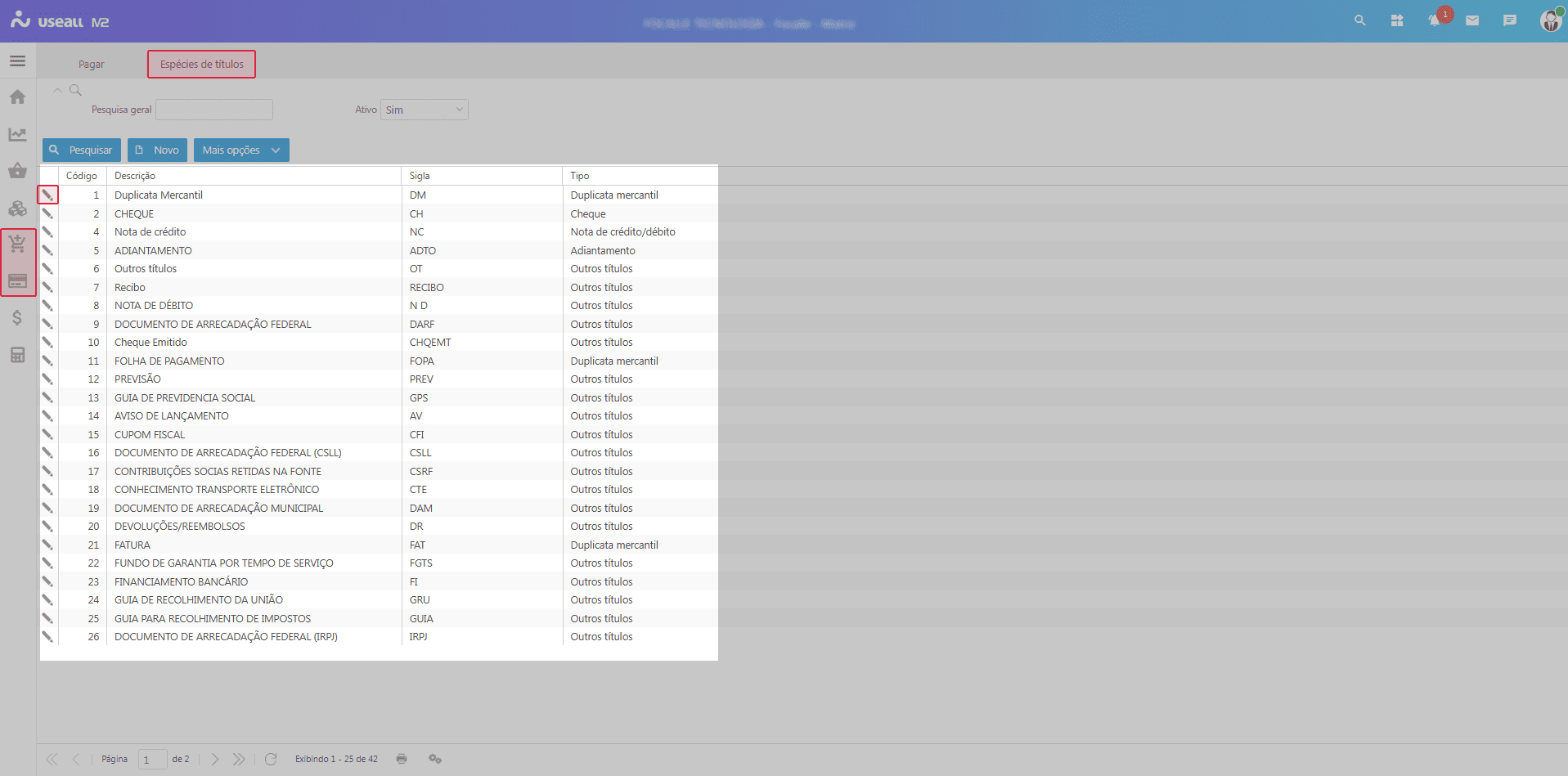1568x776 pixels.
Task: Open the calculator sidebar icon
Action: click(17, 355)
